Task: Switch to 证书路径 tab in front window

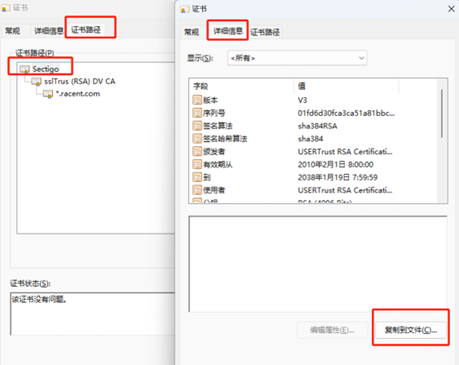Action: [265, 32]
